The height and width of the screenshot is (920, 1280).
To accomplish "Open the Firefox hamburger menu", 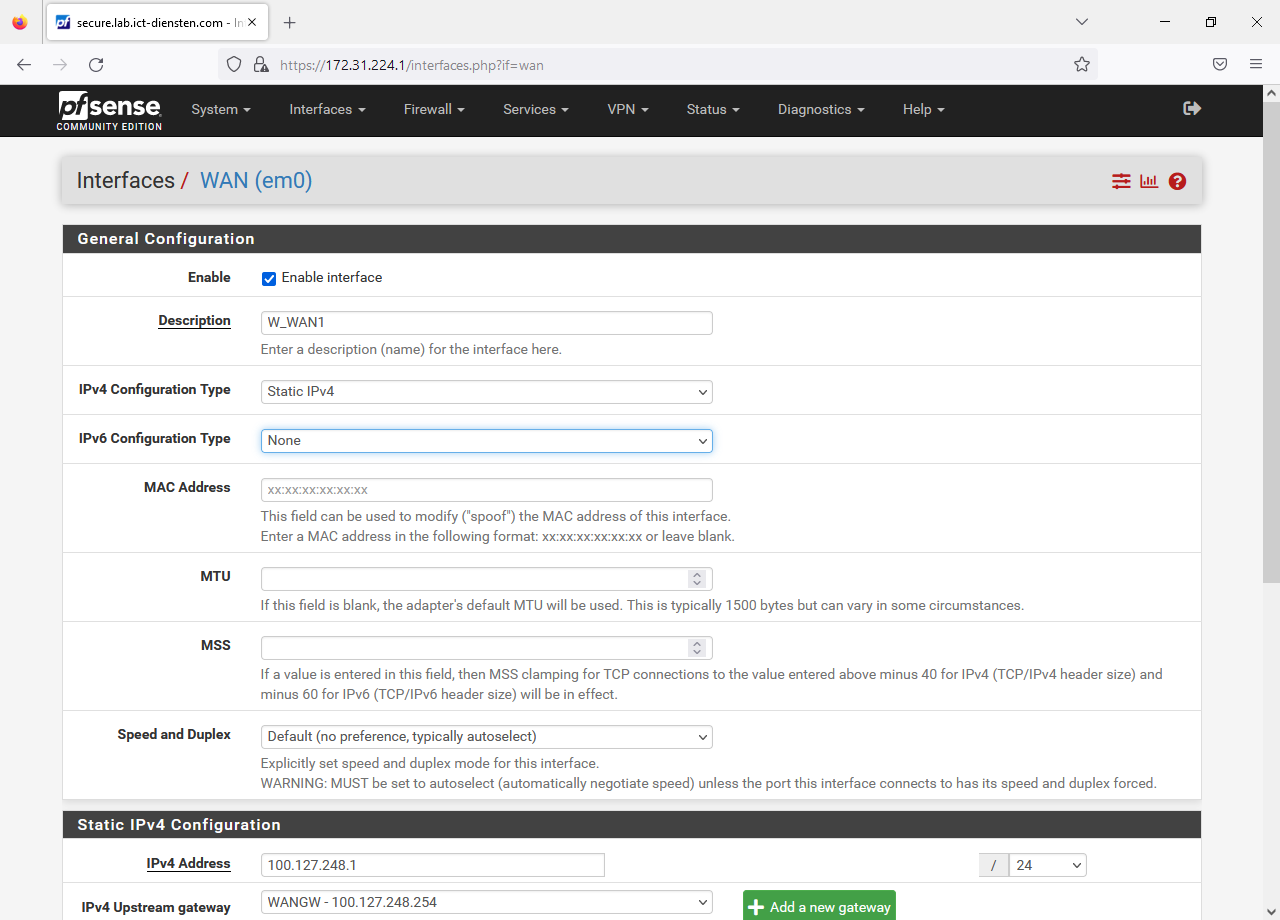I will [x=1256, y=64].
